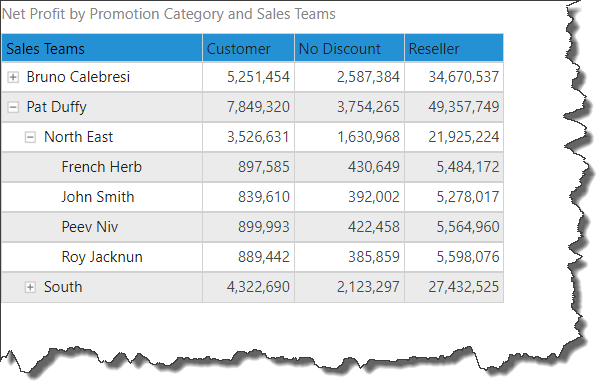Collapse the North East group
Screen dimensions: 610x392
(30, 137)
